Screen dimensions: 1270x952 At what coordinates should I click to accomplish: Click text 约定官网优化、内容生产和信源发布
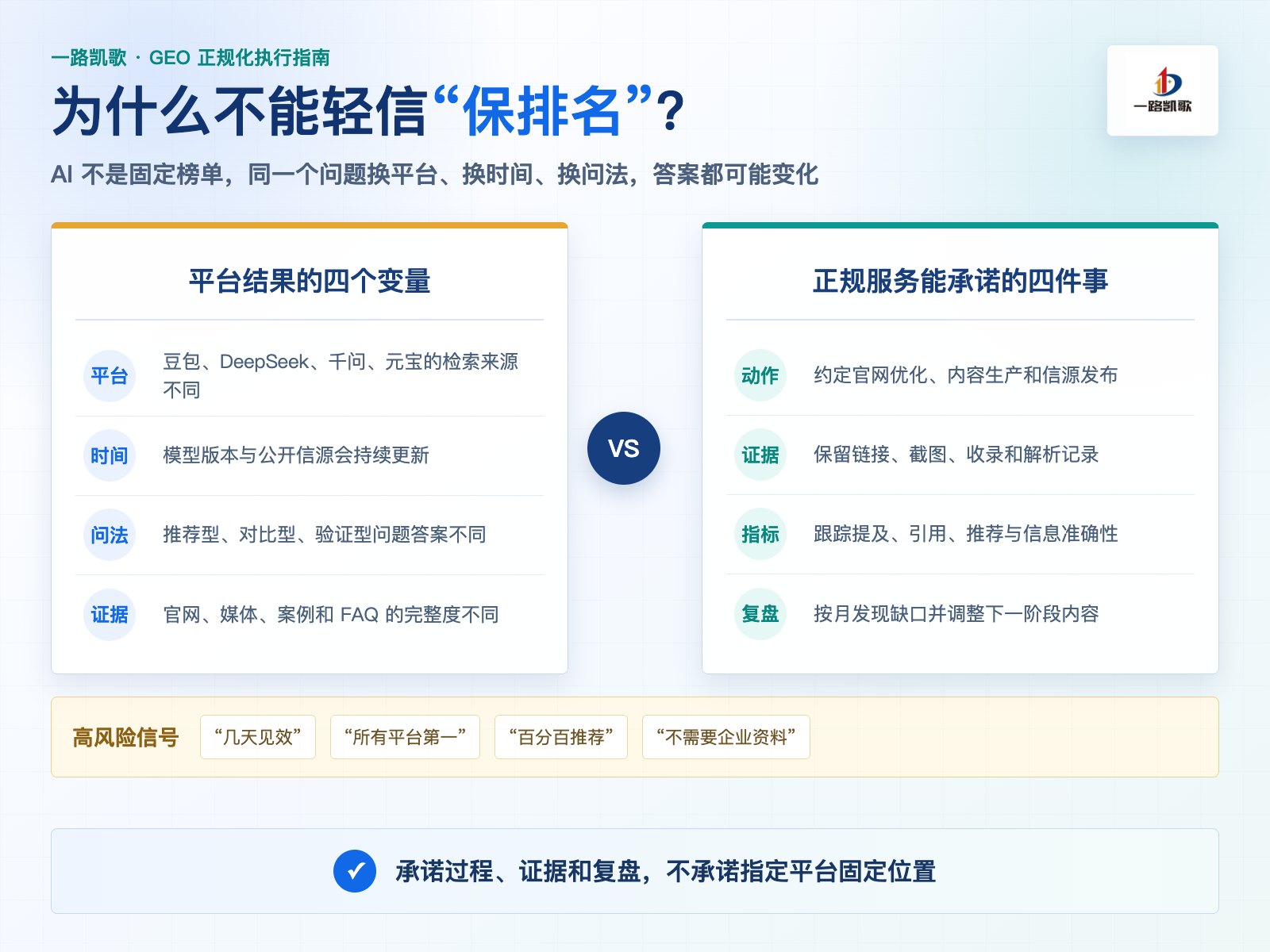pyautogui.click(x=966, y=375)
